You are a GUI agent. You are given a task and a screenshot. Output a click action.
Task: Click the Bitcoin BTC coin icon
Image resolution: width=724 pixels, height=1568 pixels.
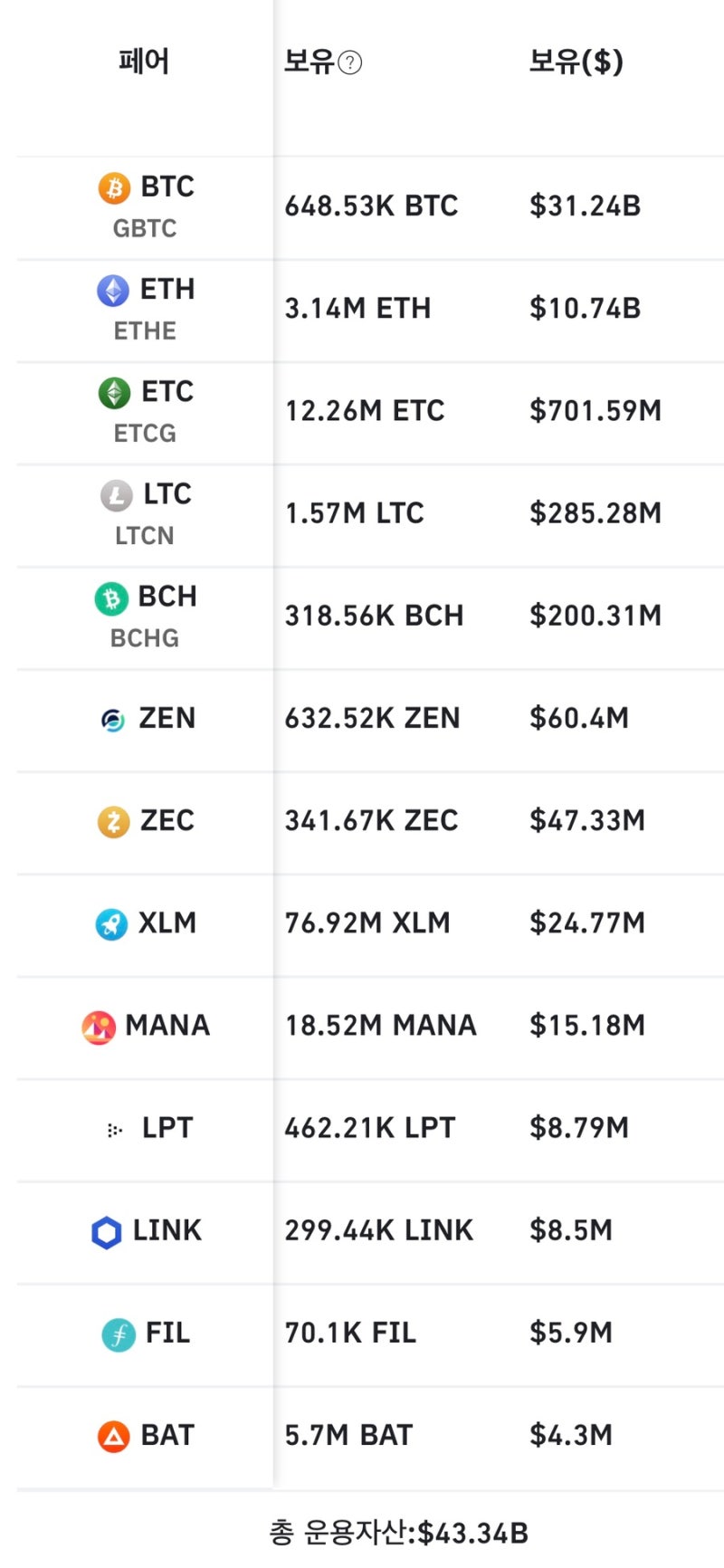click(114, 187)
